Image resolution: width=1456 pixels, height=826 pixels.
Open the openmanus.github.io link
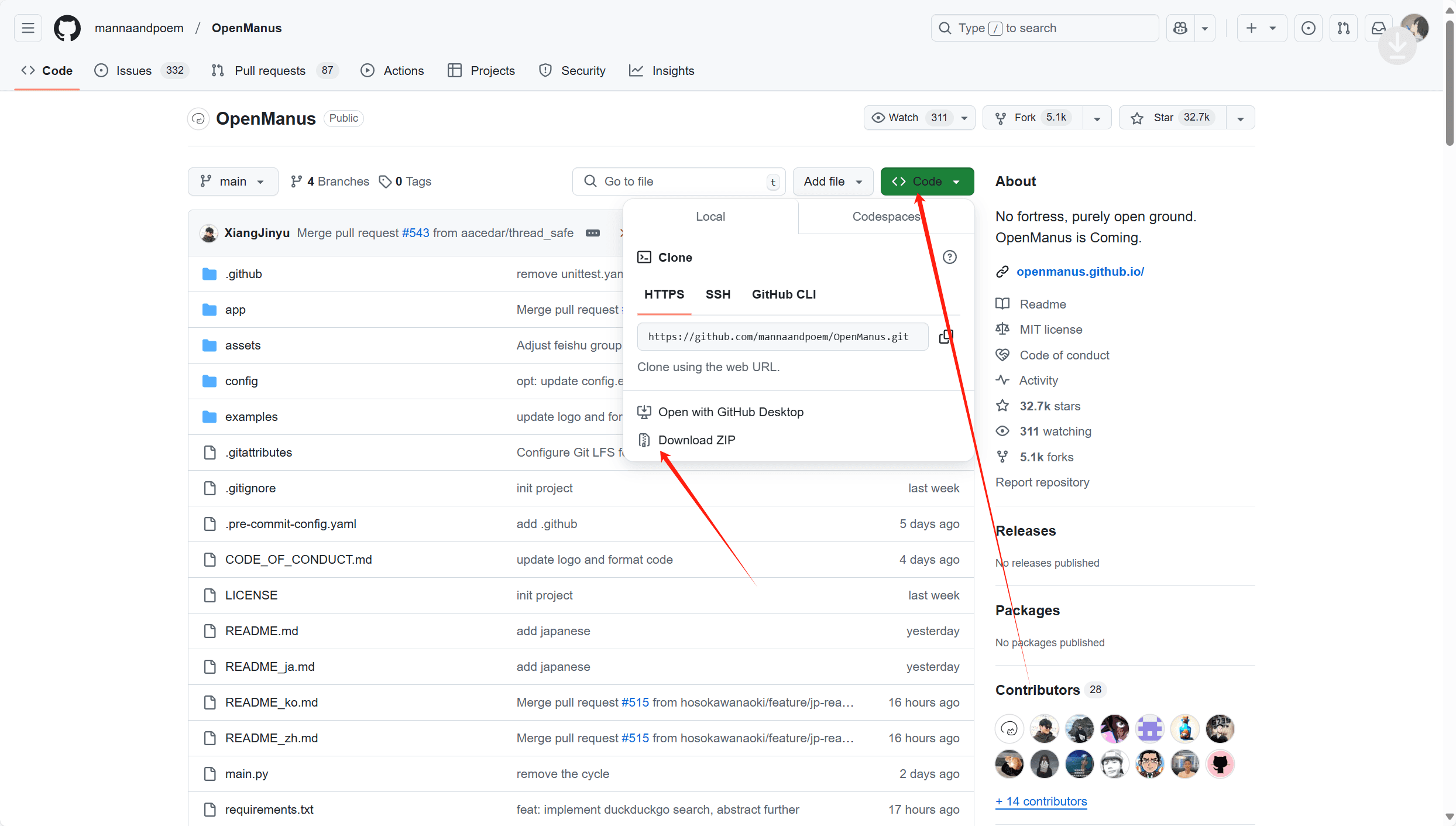(1080, 272)
